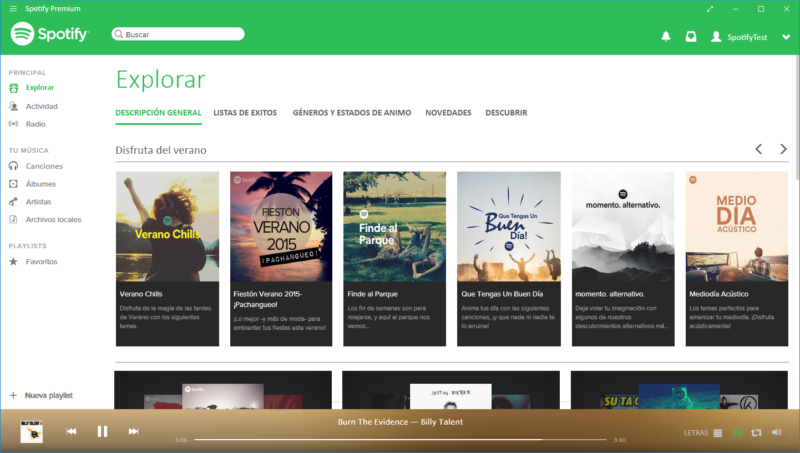
Task: Click Mediodía Acústico title text
Action: (x=719, y=294)
